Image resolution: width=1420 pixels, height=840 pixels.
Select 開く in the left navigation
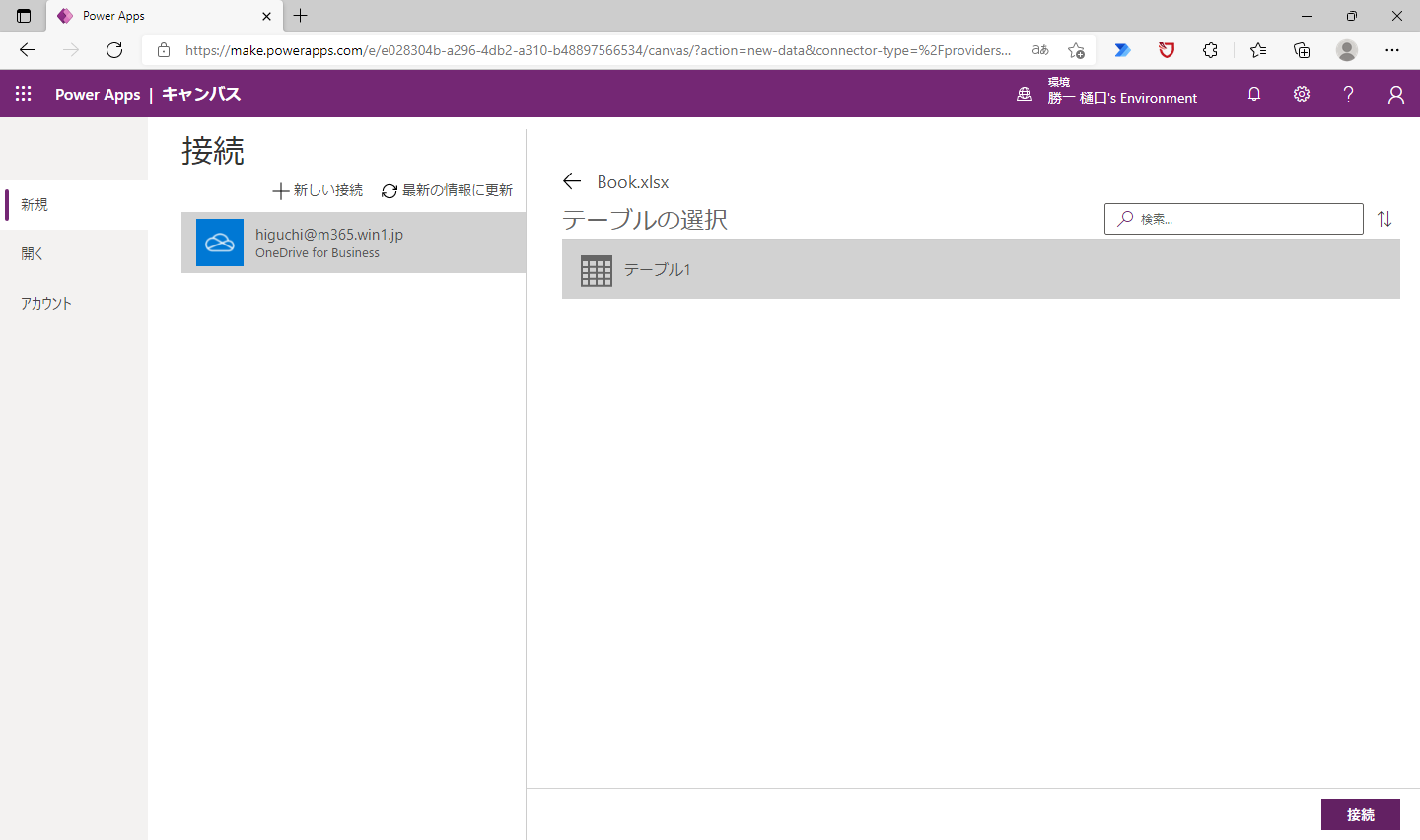pyautogui.click(x=74, y=254)
